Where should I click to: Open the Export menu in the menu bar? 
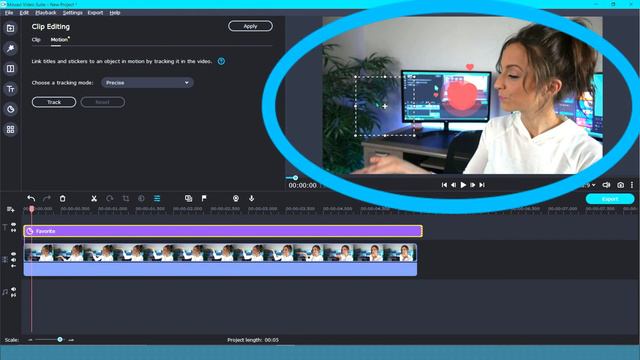click(x=95, y=13)
